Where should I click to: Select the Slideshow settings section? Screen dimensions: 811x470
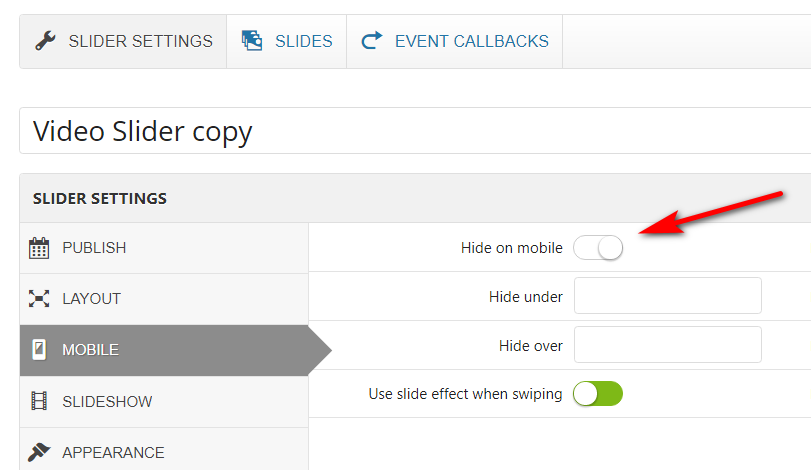click(x=164, y=402)
